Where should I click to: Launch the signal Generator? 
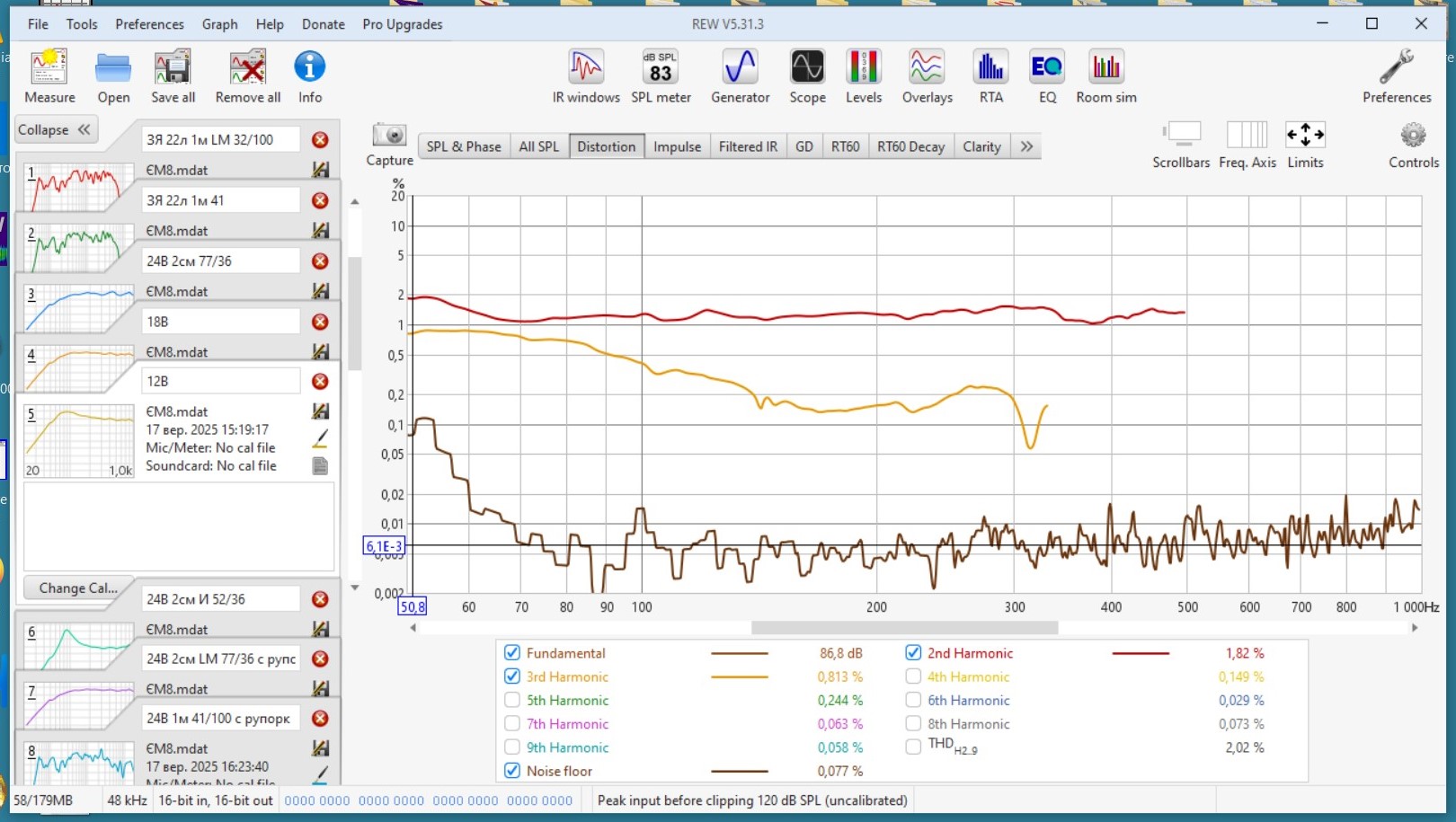[741, 76]
